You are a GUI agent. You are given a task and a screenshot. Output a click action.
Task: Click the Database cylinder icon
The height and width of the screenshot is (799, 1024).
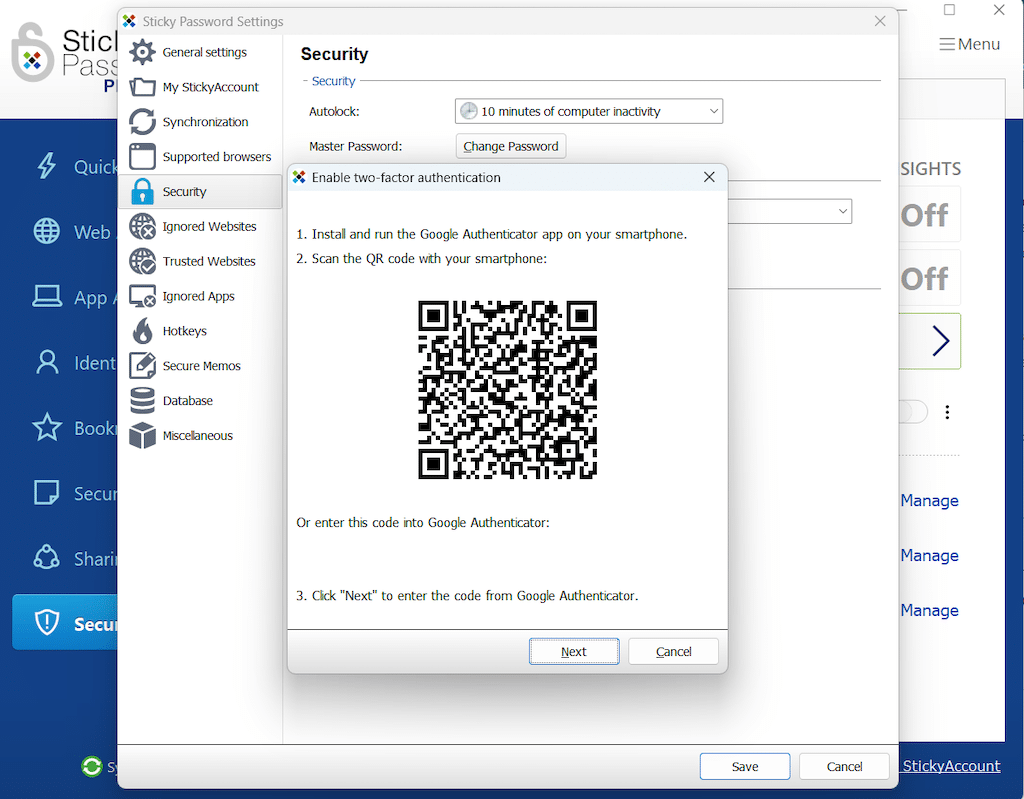pos(143,401)
